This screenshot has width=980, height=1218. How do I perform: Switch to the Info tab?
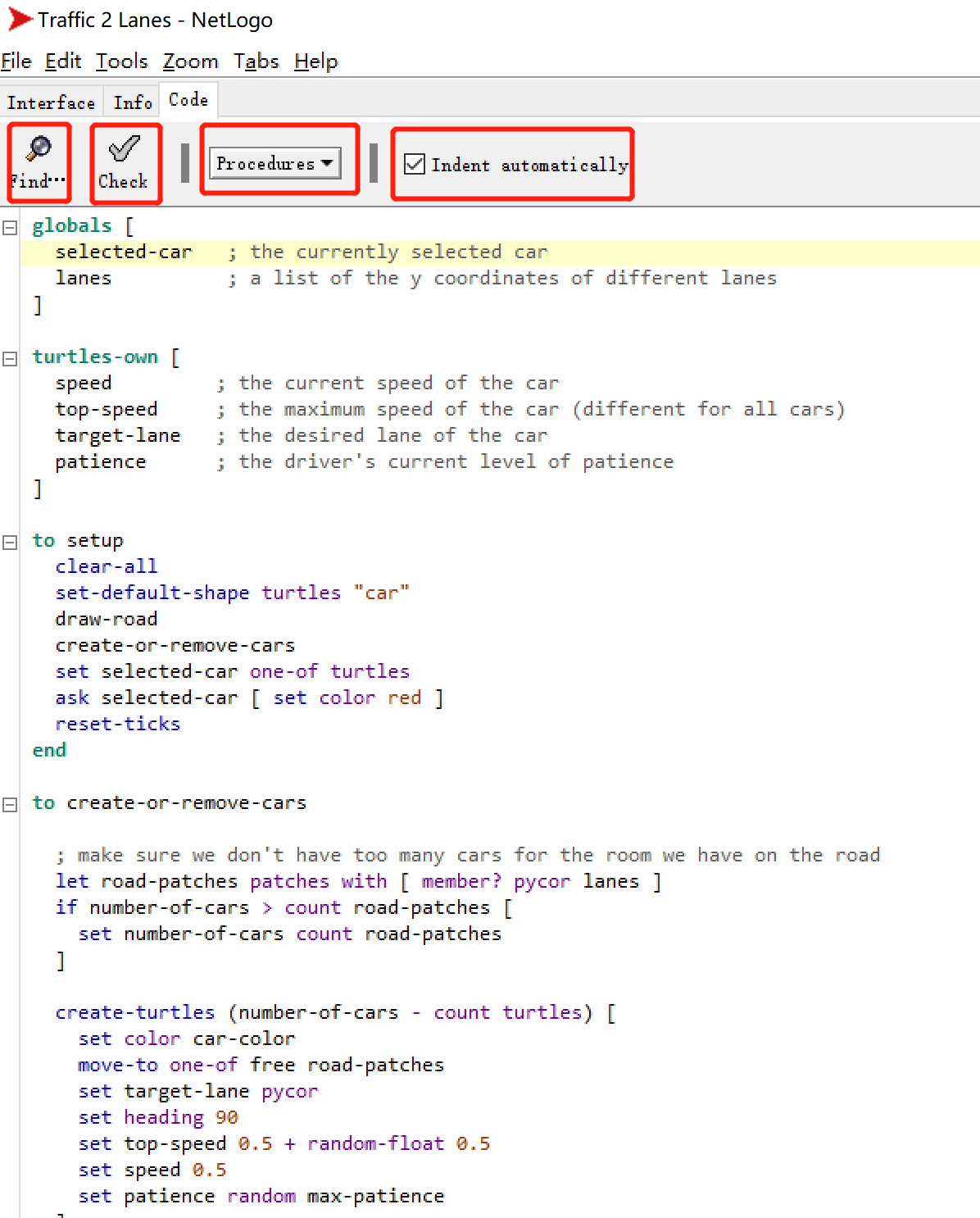(x=133, y=102)
